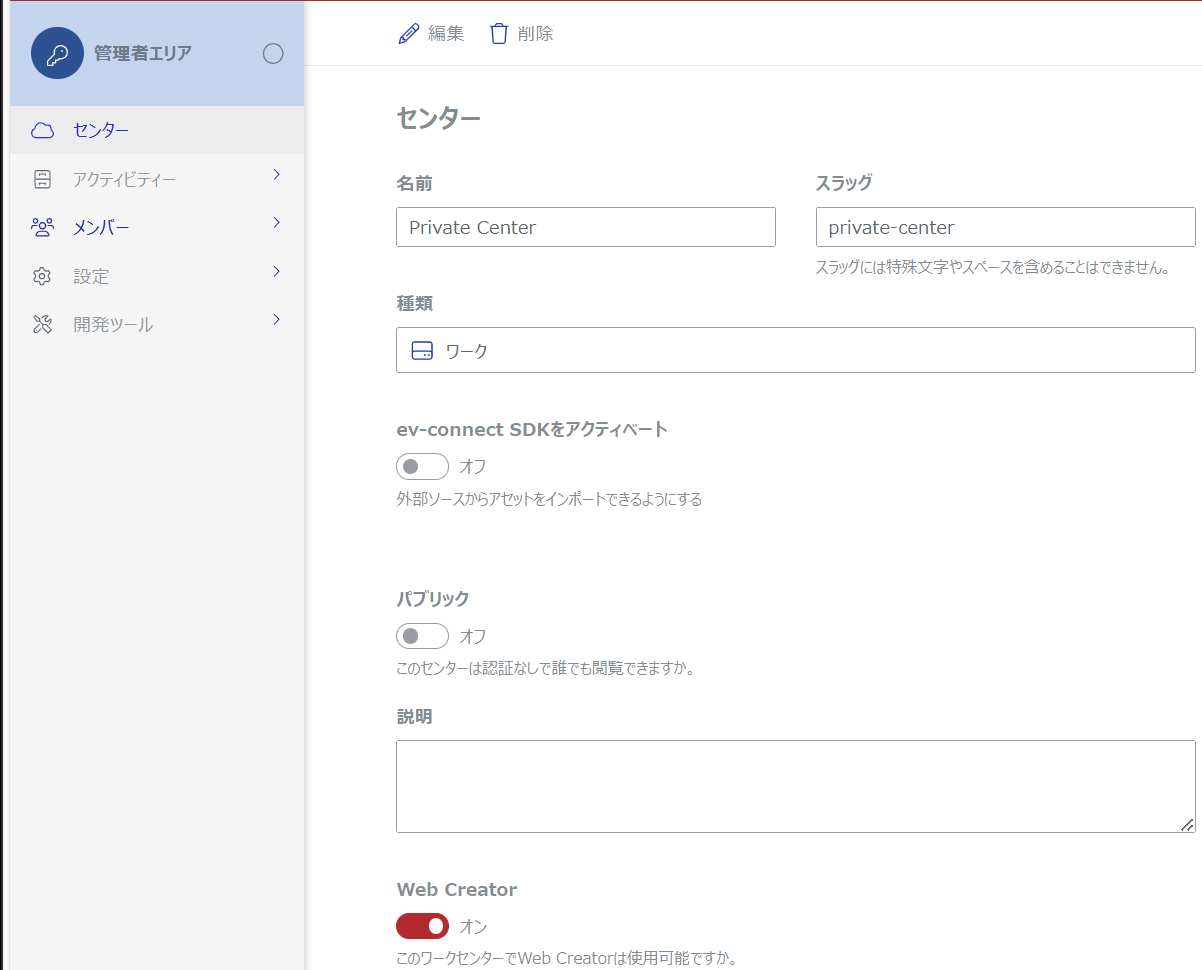Image resolution: width=1202 pixels, height=970 pixels.
Task: Expand the メンバー submenu chevron
Action: pos(277,223)
